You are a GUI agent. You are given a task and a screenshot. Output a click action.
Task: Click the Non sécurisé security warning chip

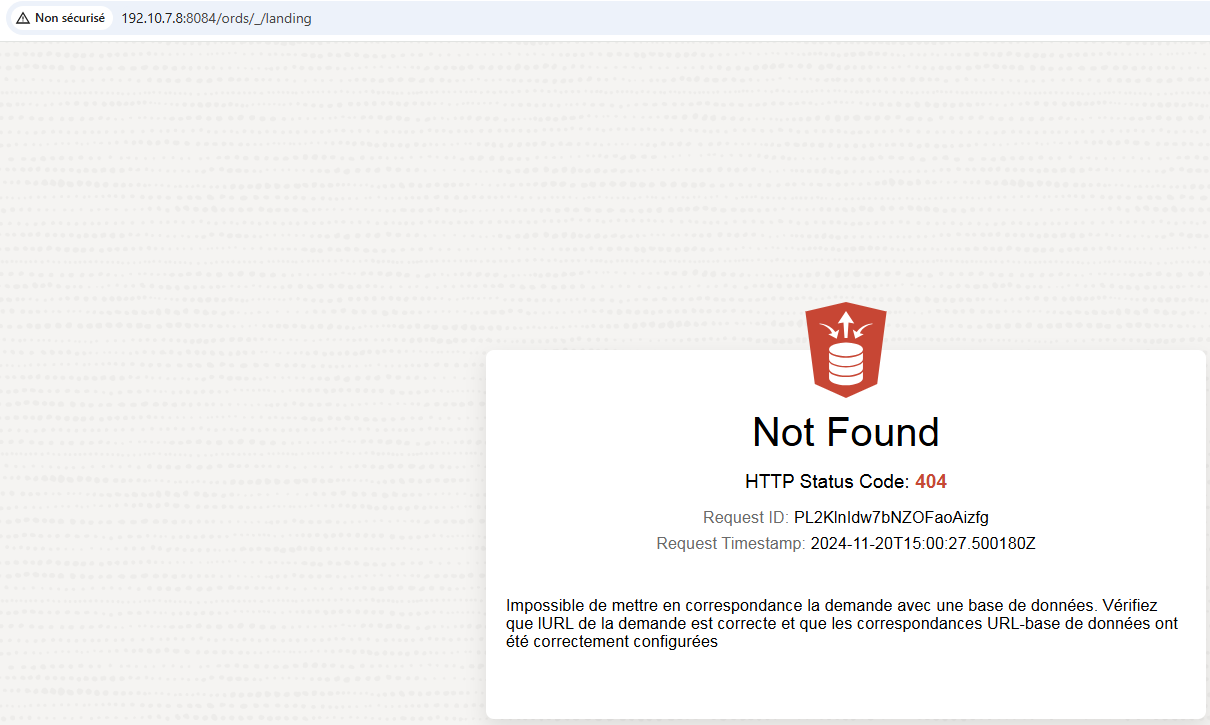tap(60, 18)
